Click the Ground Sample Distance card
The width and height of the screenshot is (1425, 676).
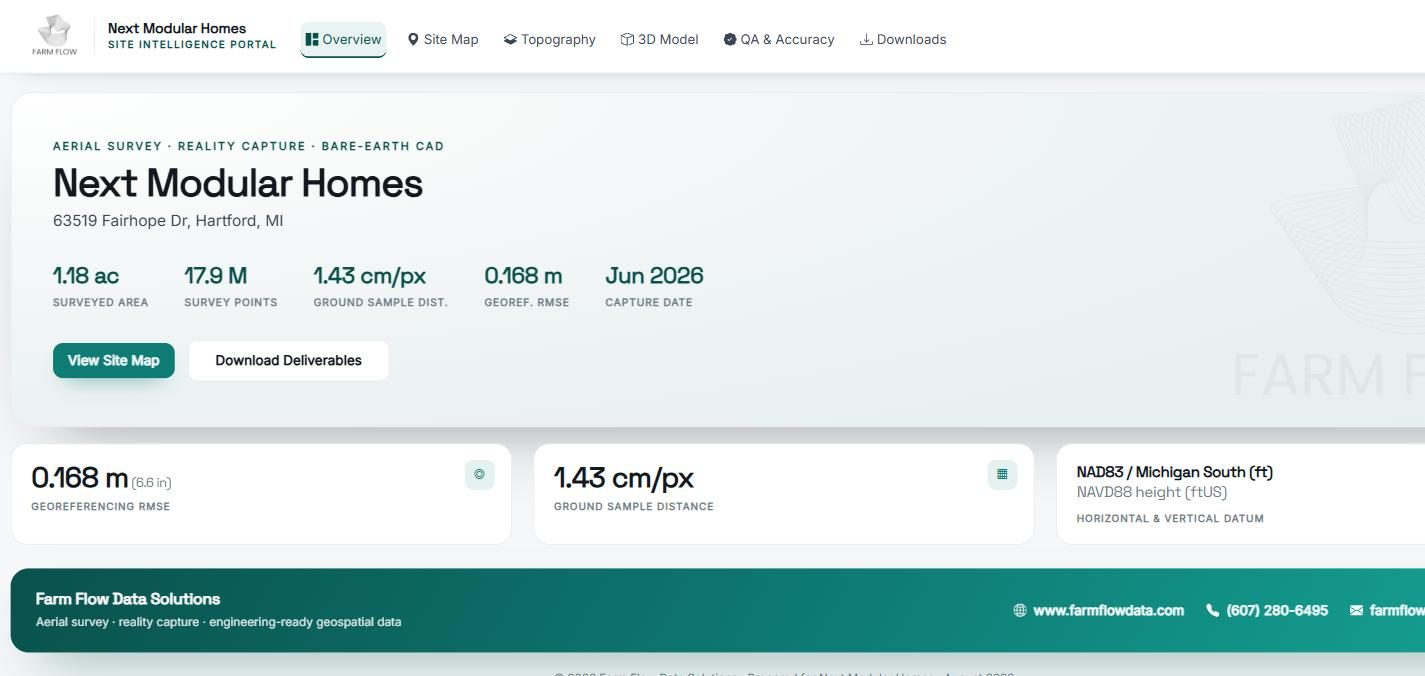[x=784, y=494]
